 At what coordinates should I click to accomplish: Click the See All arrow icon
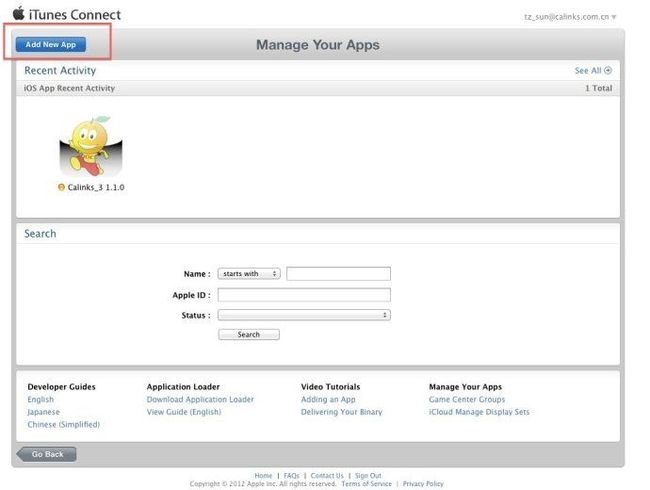click(608, 70)
